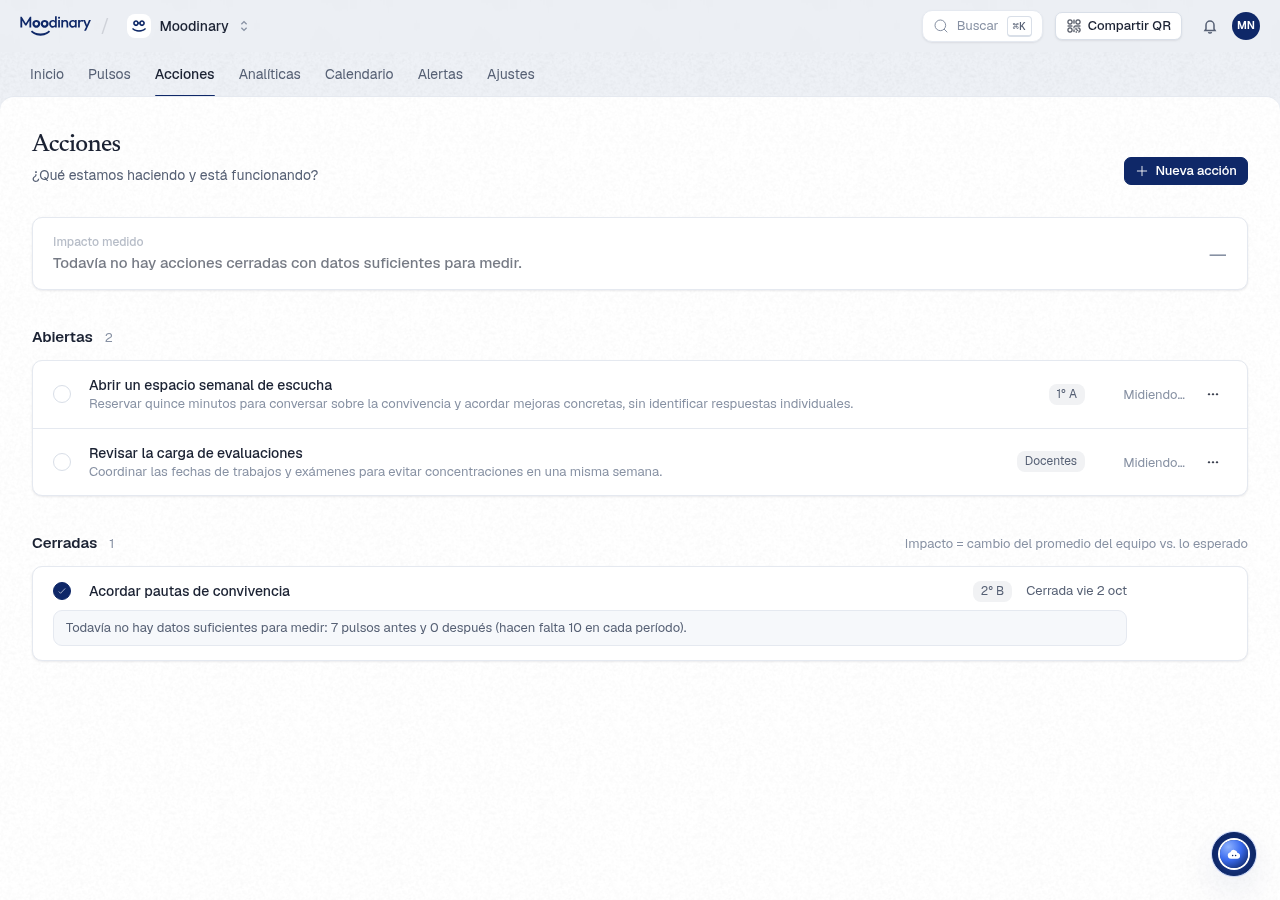Screen dimensions: 1280x900
Task: Open more options for 'Revisar la carga'
Action: point(1213,462)
